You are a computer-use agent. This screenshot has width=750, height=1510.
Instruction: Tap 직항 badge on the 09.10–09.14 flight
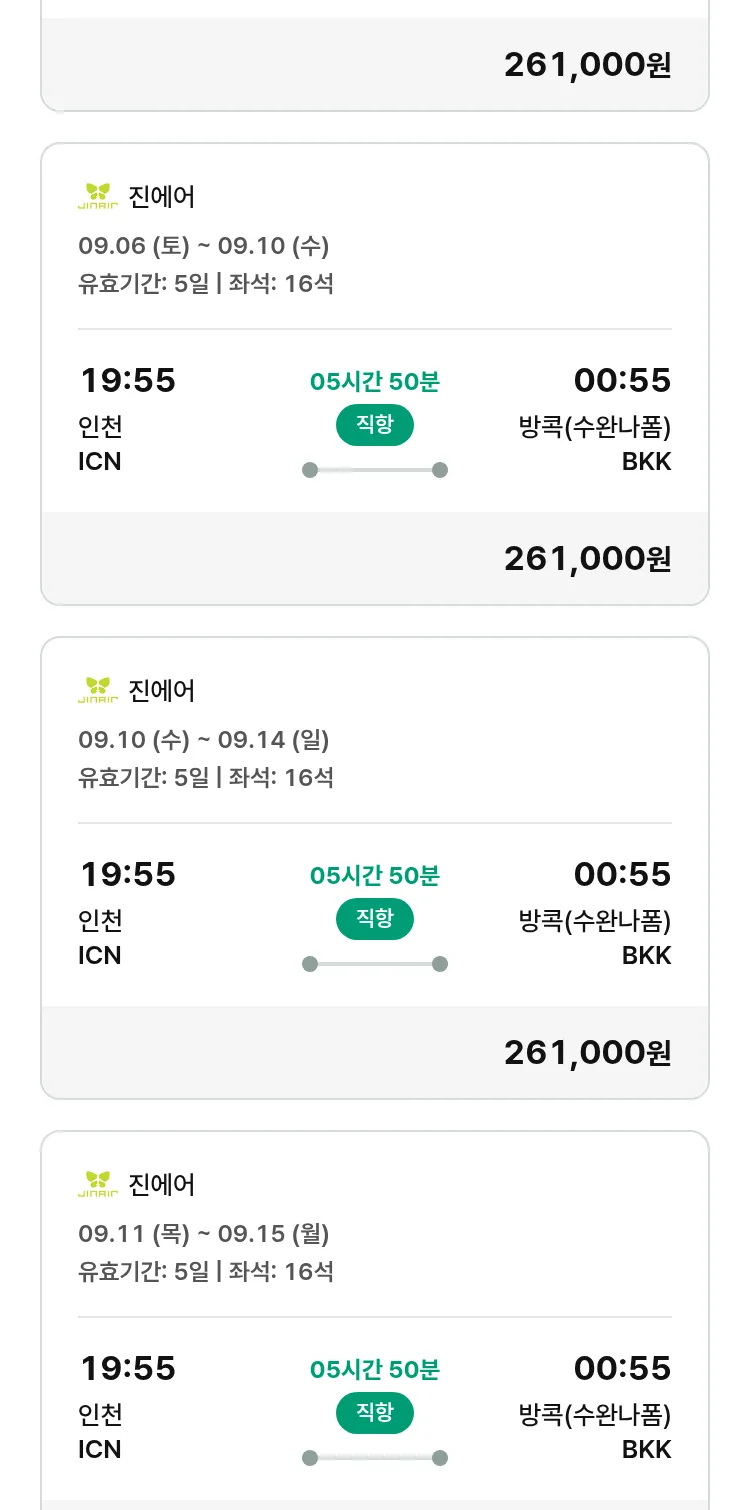click(375, 920)
